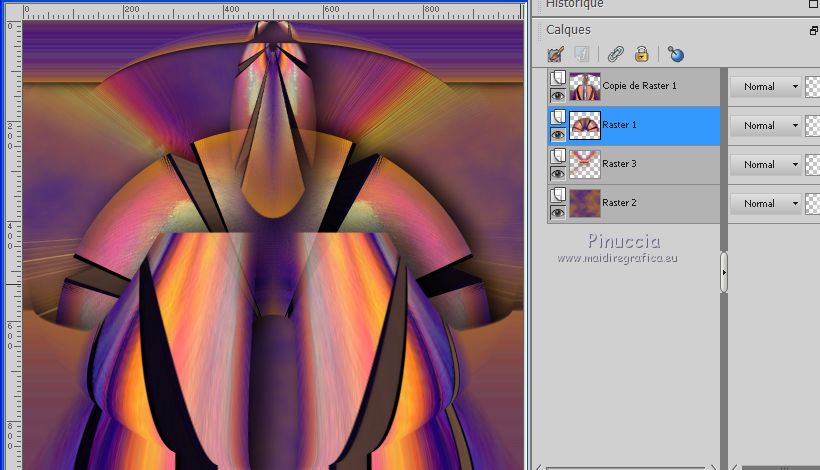Click the padlock lock transparency icon
The image size is (820, 470).
click(642, 54)
